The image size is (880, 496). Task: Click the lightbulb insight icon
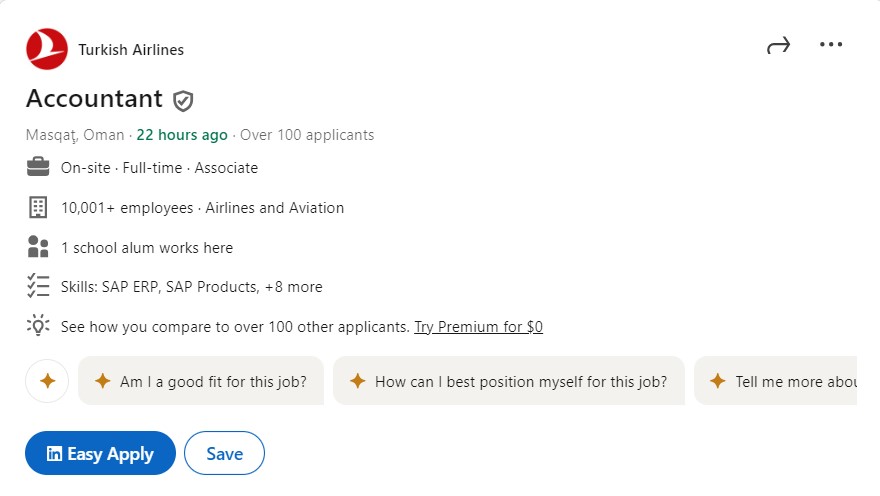pos(38,325)
